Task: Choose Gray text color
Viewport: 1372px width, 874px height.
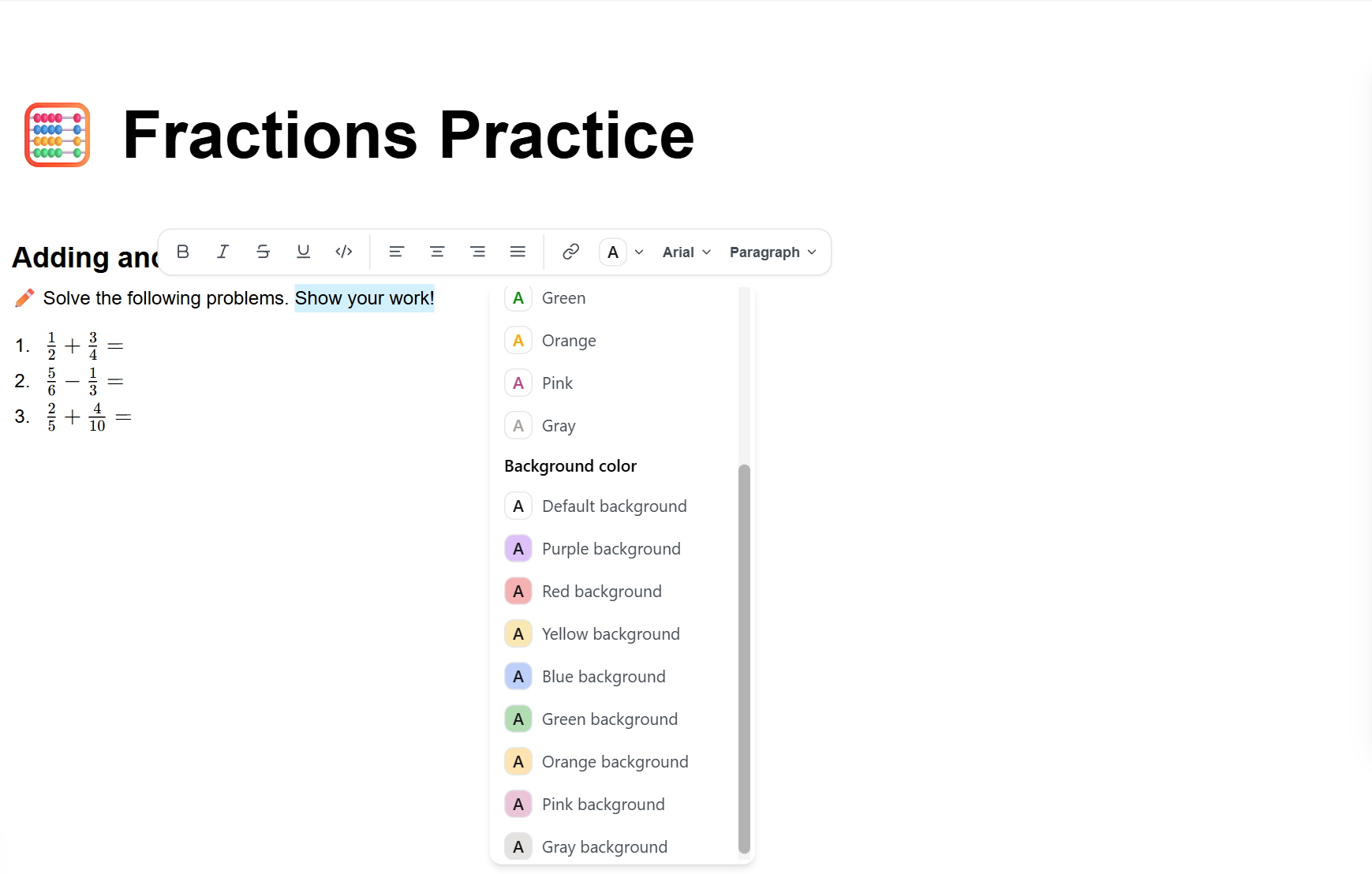Action: [x=559, y=426]
